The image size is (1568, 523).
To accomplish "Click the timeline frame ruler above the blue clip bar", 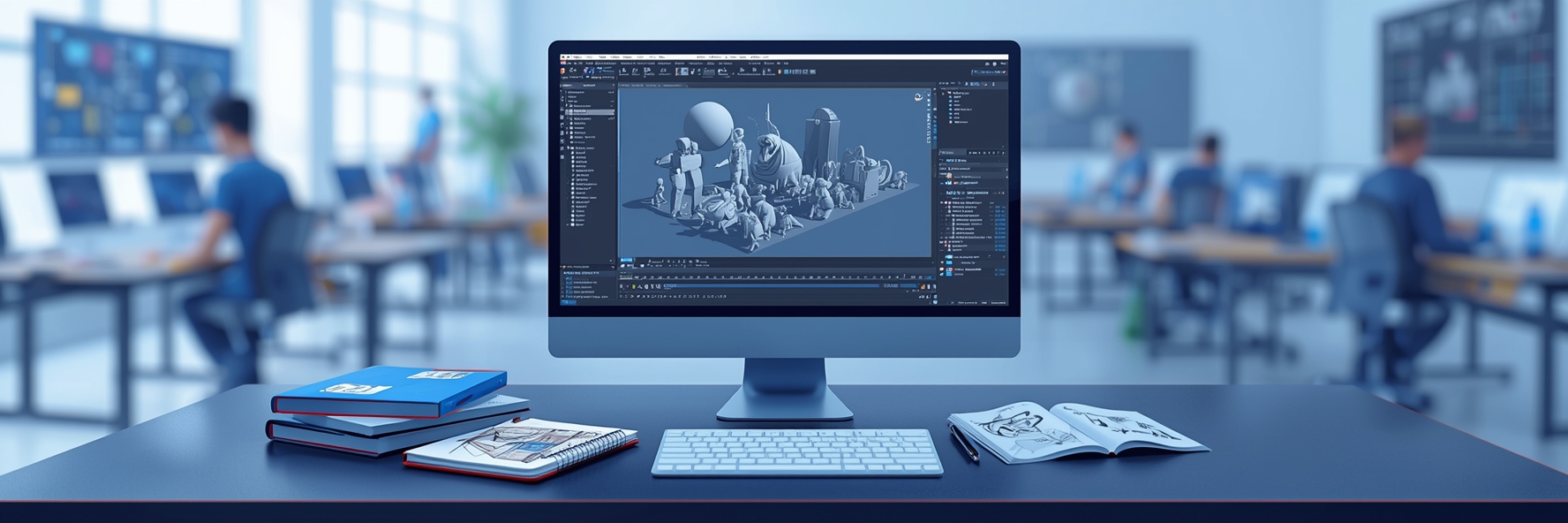I will (x=777, y=277).
